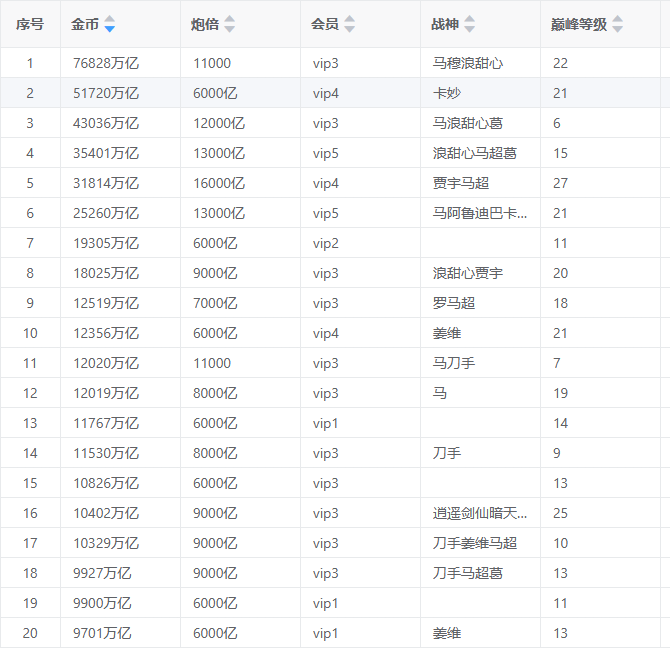This screenshot has width=670, height=658.
Task: Click row number 20 in 序号 column
Action: click(30, 633)
